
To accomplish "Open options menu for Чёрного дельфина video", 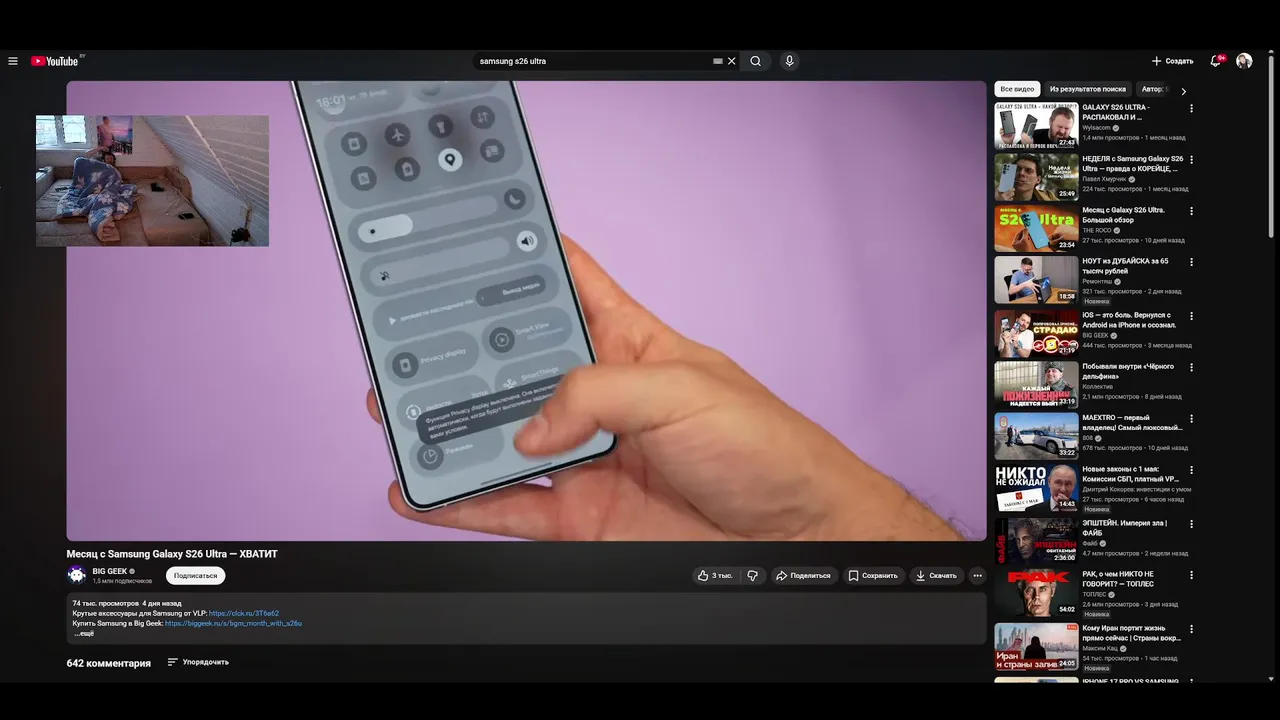I will [1191, 367].
